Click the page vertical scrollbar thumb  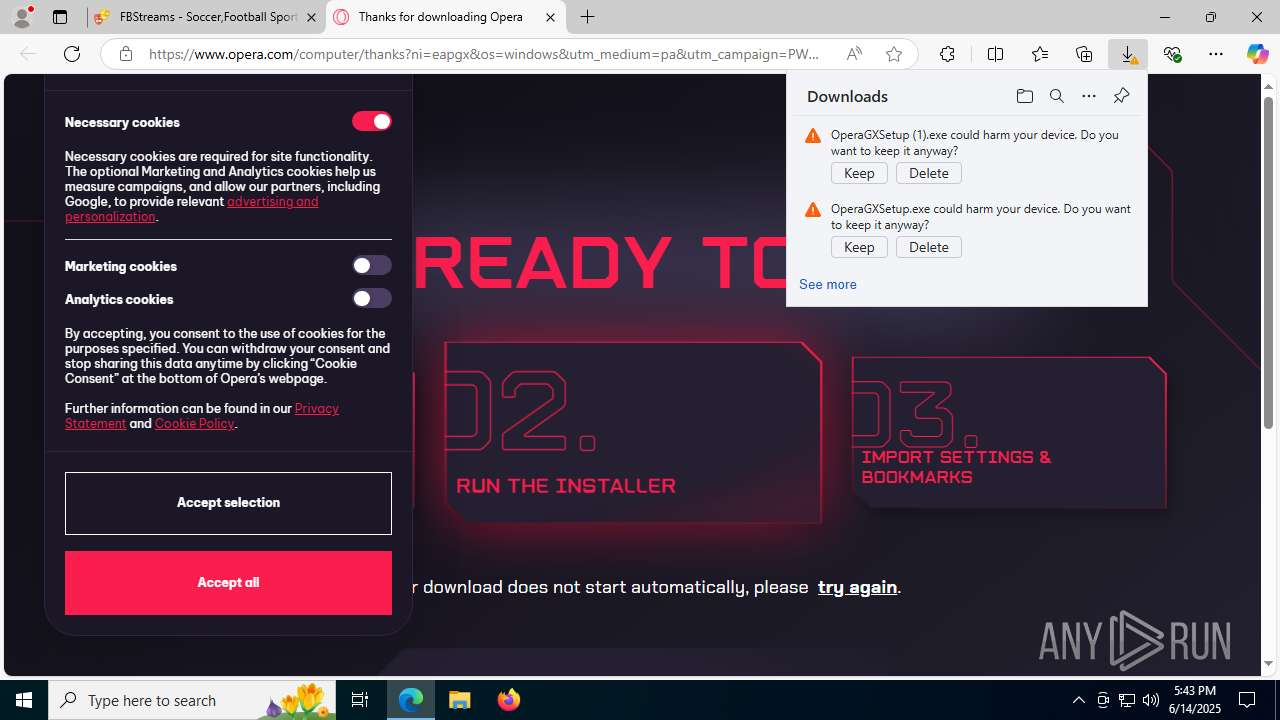click(1268, 263)
